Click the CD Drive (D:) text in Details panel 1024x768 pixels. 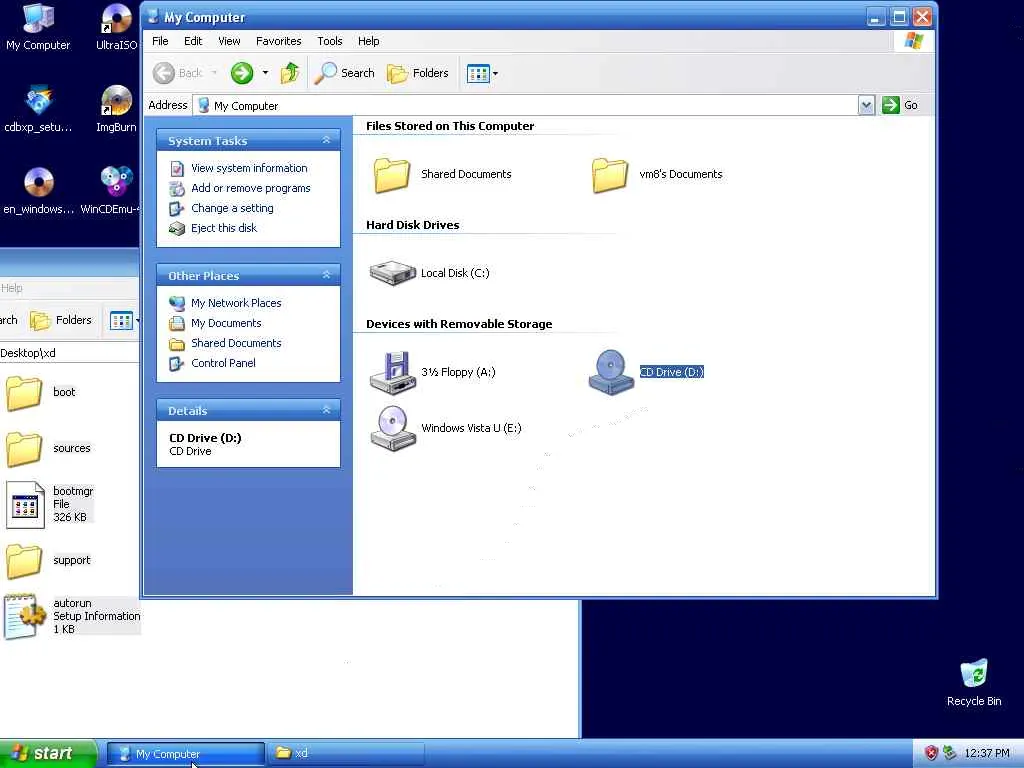pyautogui.click(x=205, y=438)
